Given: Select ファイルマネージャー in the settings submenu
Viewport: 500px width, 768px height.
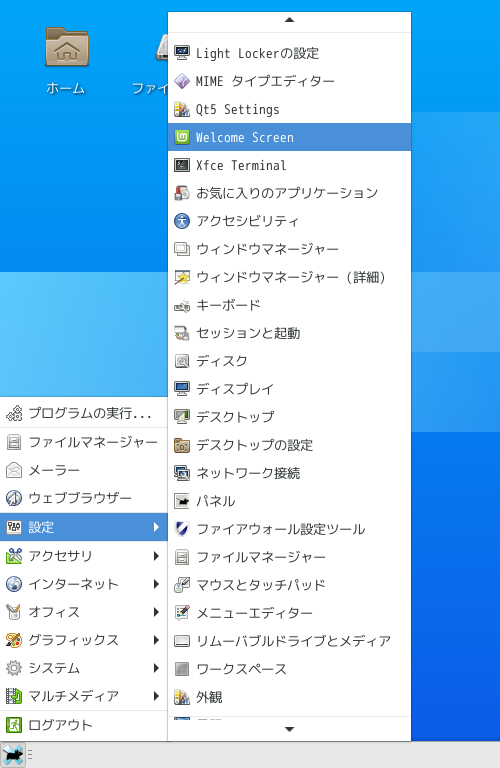Looking at the screenshot, I should pos(289,557).
